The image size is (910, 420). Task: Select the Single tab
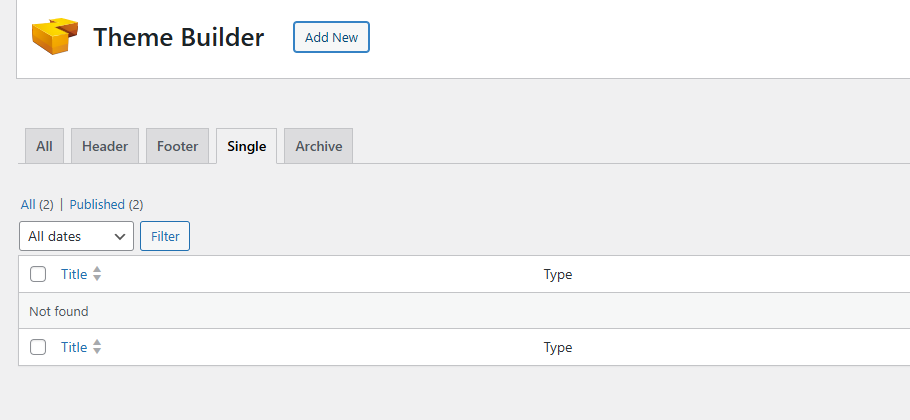click(x=246, y=146)
